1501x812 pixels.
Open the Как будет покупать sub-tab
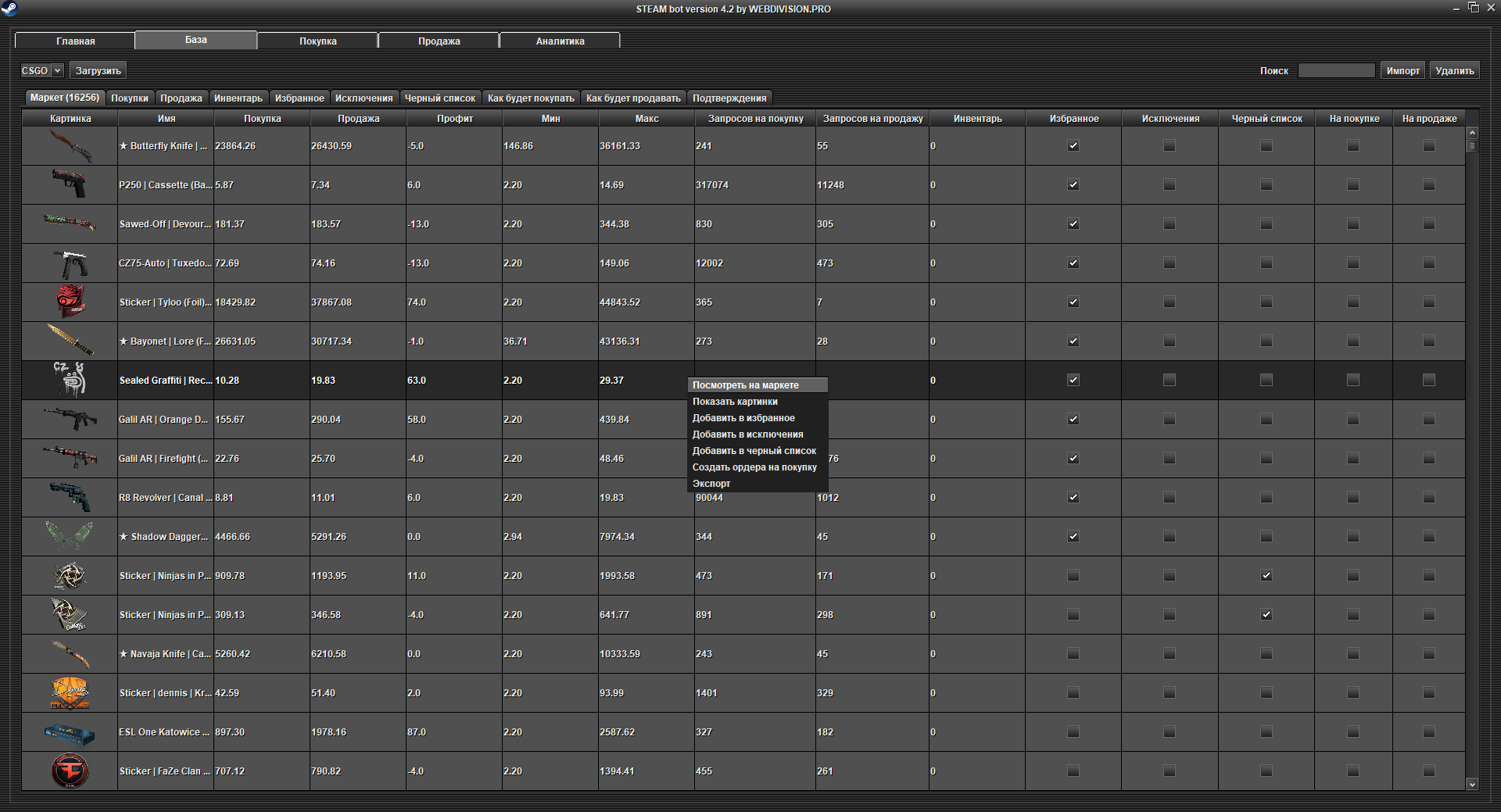pos(531,98)
